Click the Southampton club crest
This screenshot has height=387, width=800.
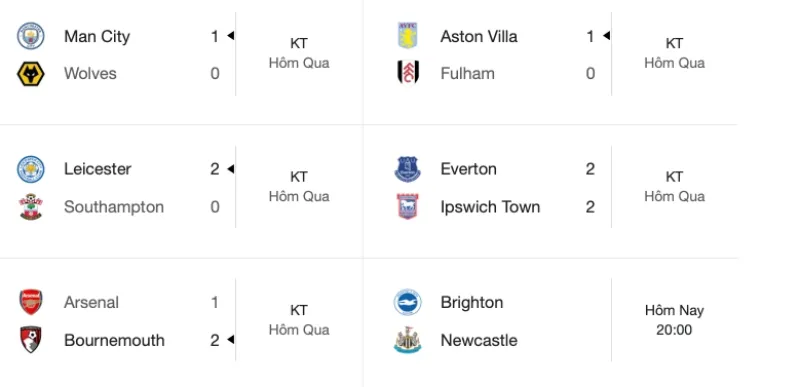click(x=31, y=207)
